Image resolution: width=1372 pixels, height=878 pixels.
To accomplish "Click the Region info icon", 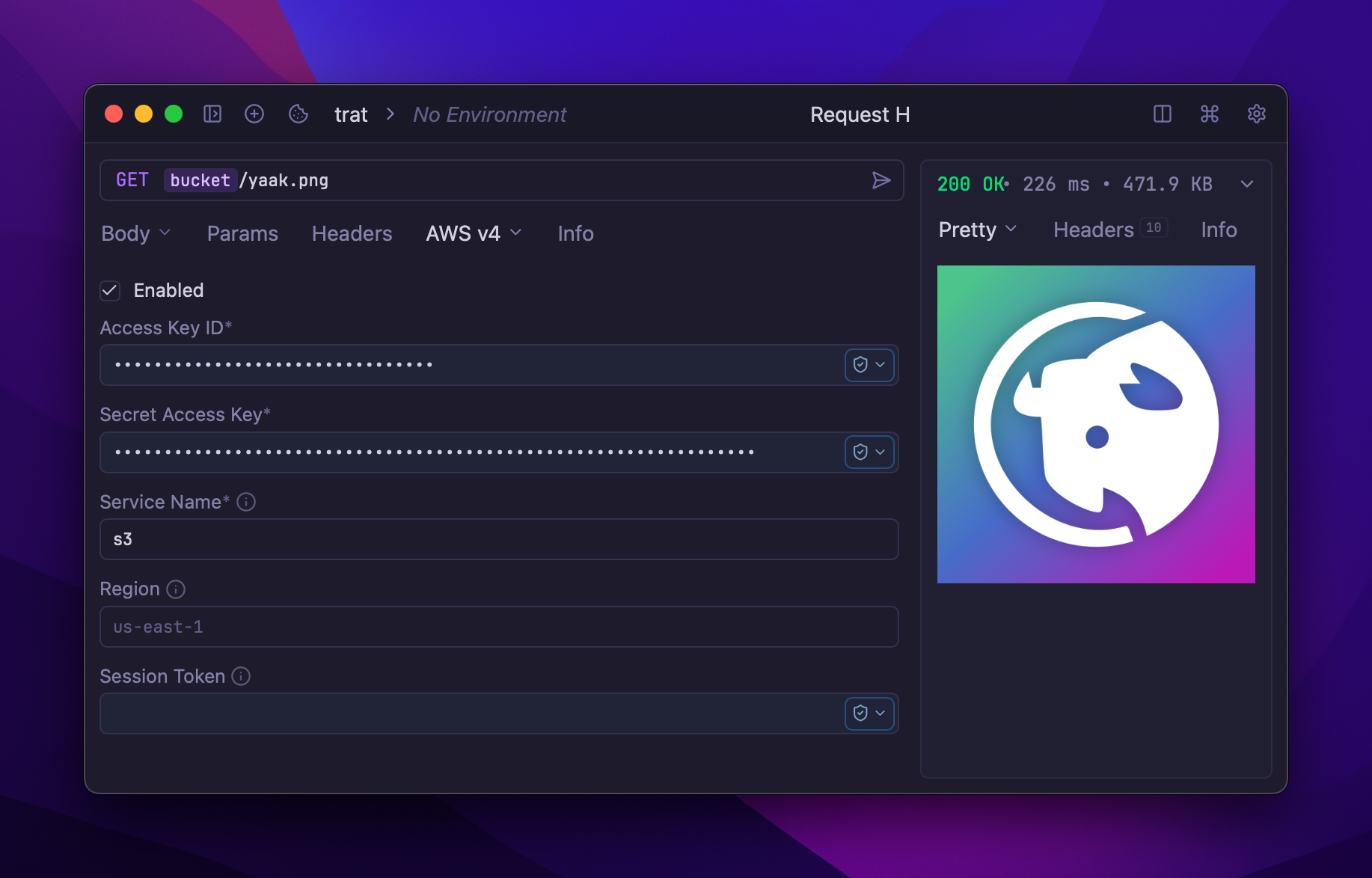I will click(x=176, y=589).
